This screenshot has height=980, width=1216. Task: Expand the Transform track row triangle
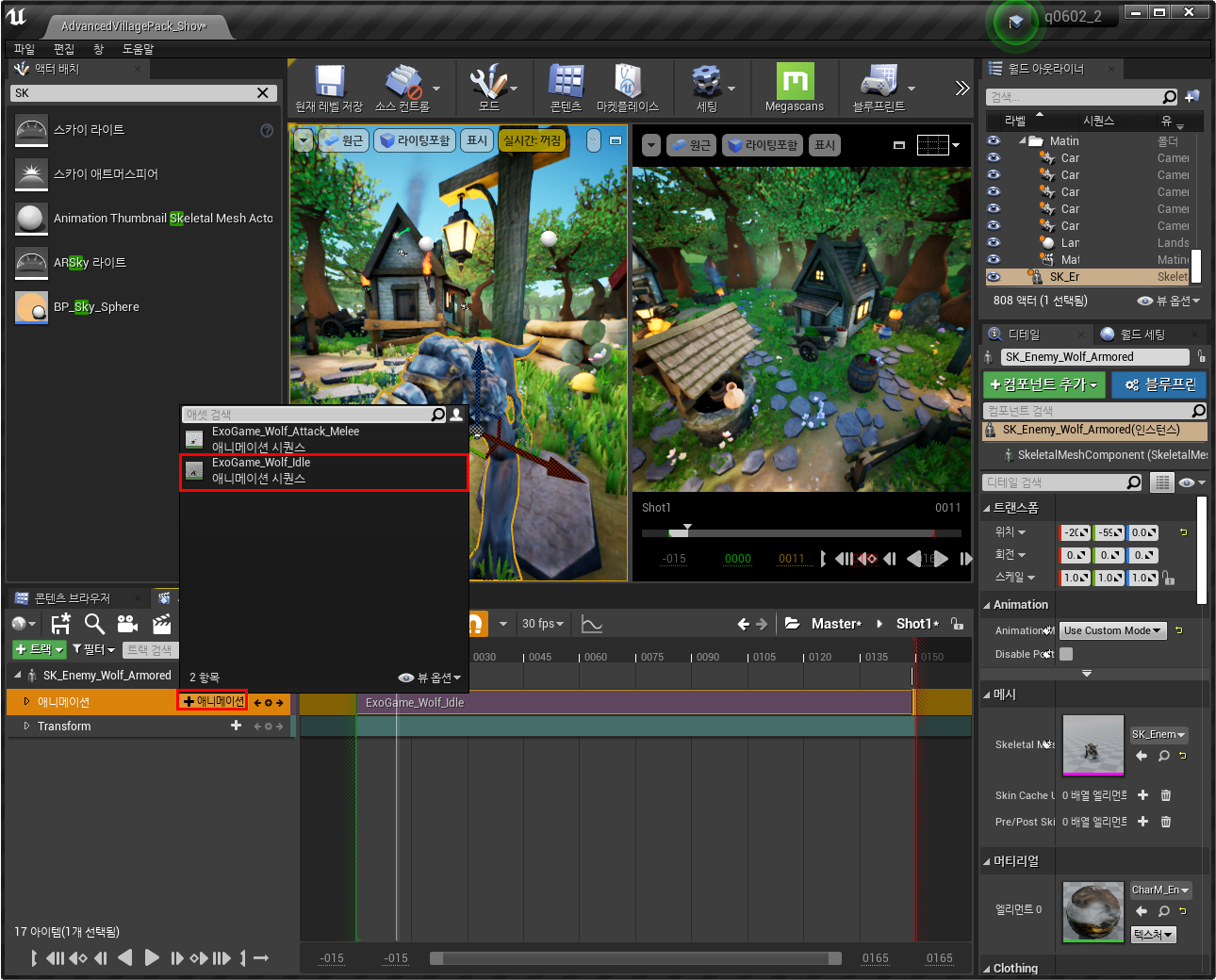[26, 726]
